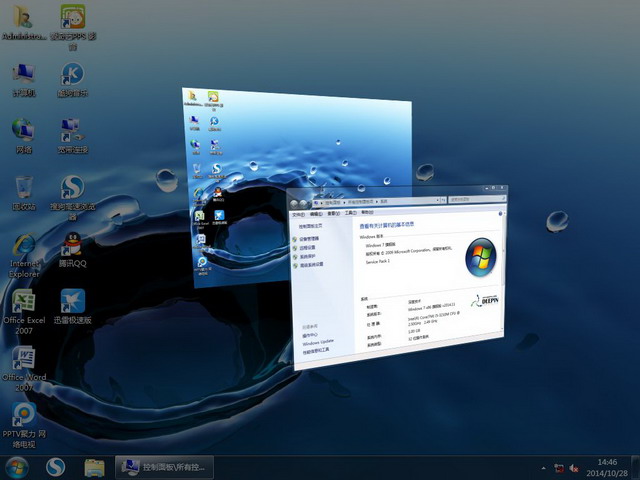Launch the 腾讯QQ penguin desktop shortcut

point(73,250)
